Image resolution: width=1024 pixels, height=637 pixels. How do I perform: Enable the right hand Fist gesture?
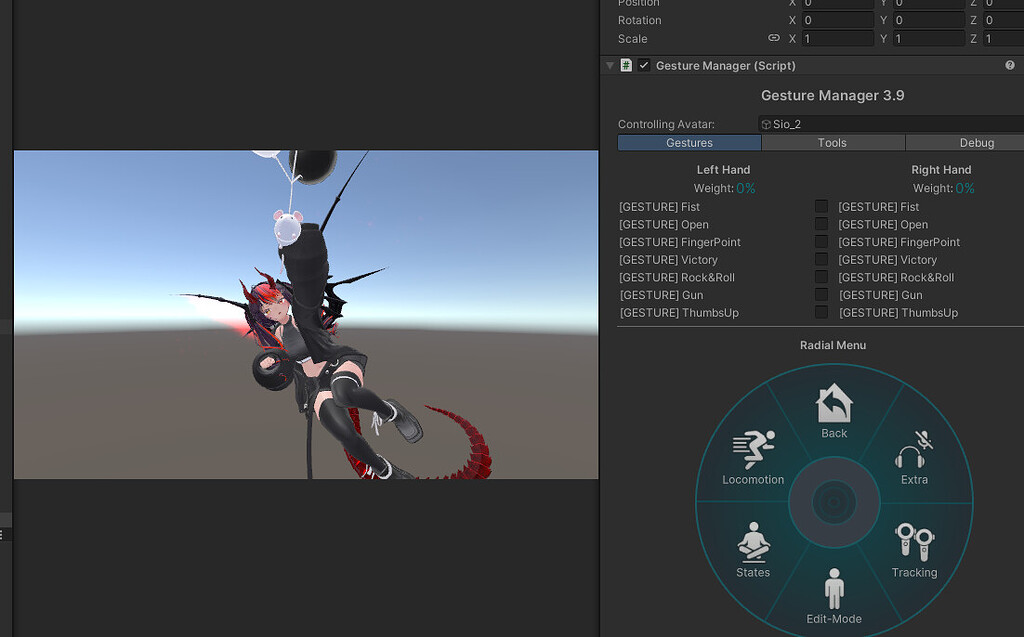pos(821,206)
